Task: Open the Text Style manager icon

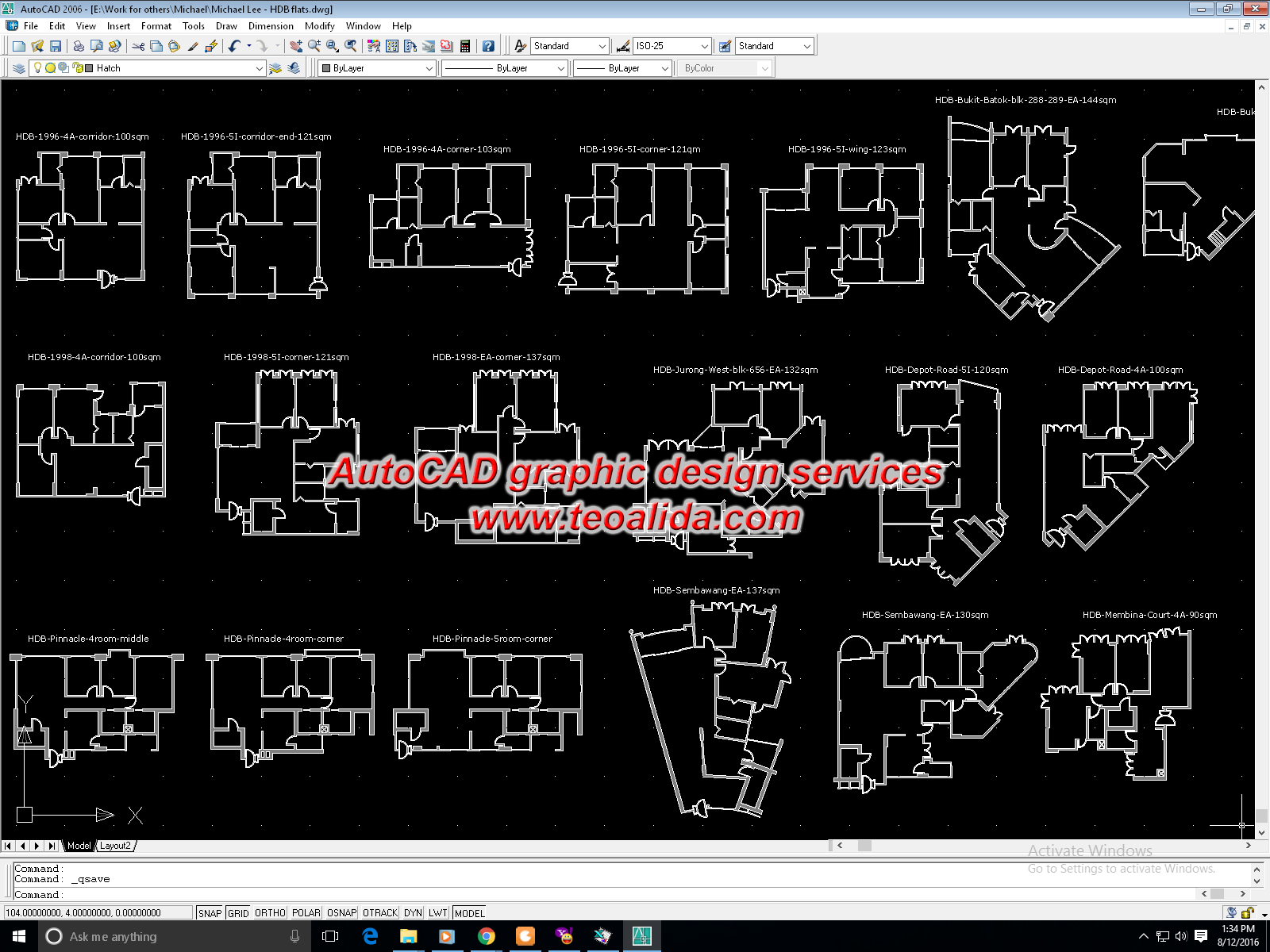Action: click(x=520, y=46)
